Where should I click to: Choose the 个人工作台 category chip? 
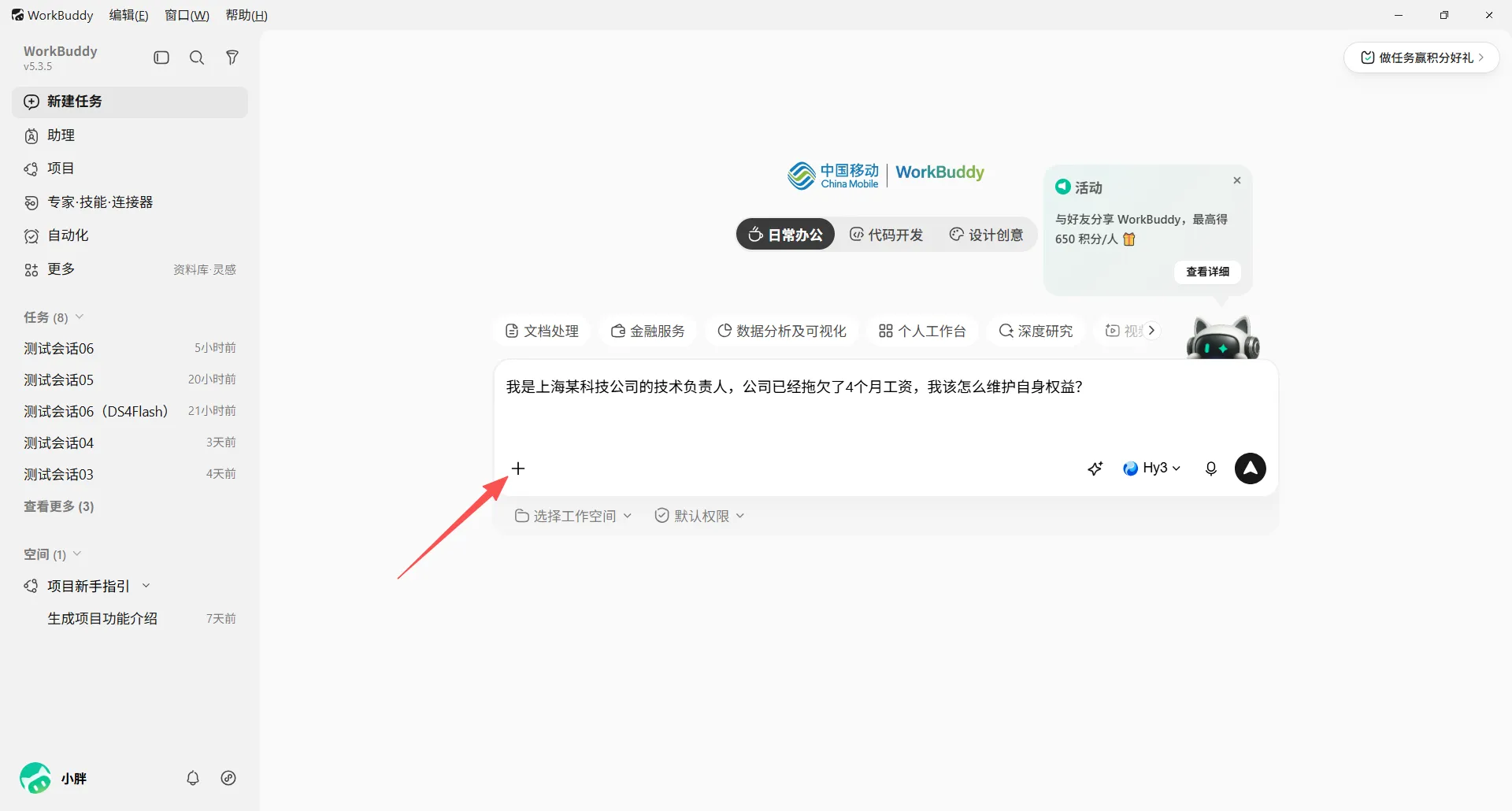922,331
